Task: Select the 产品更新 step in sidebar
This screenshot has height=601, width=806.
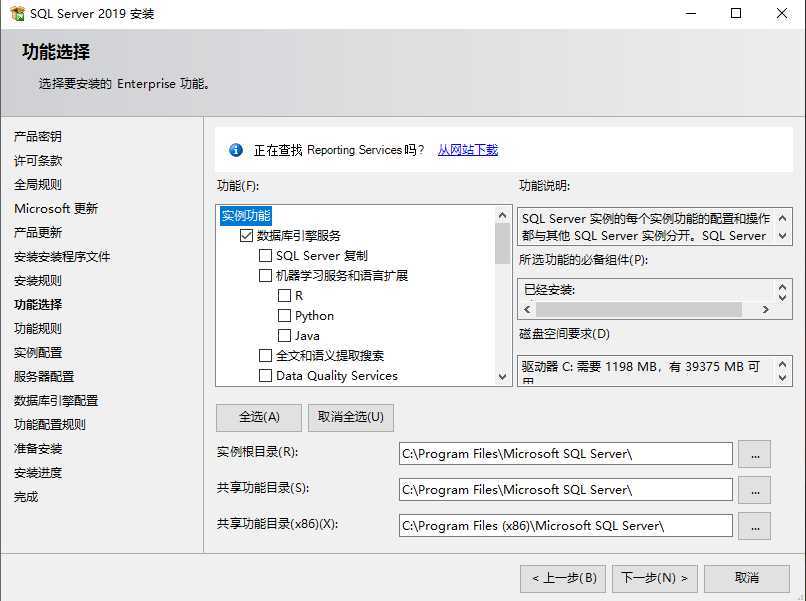Action: pos(38,233)
